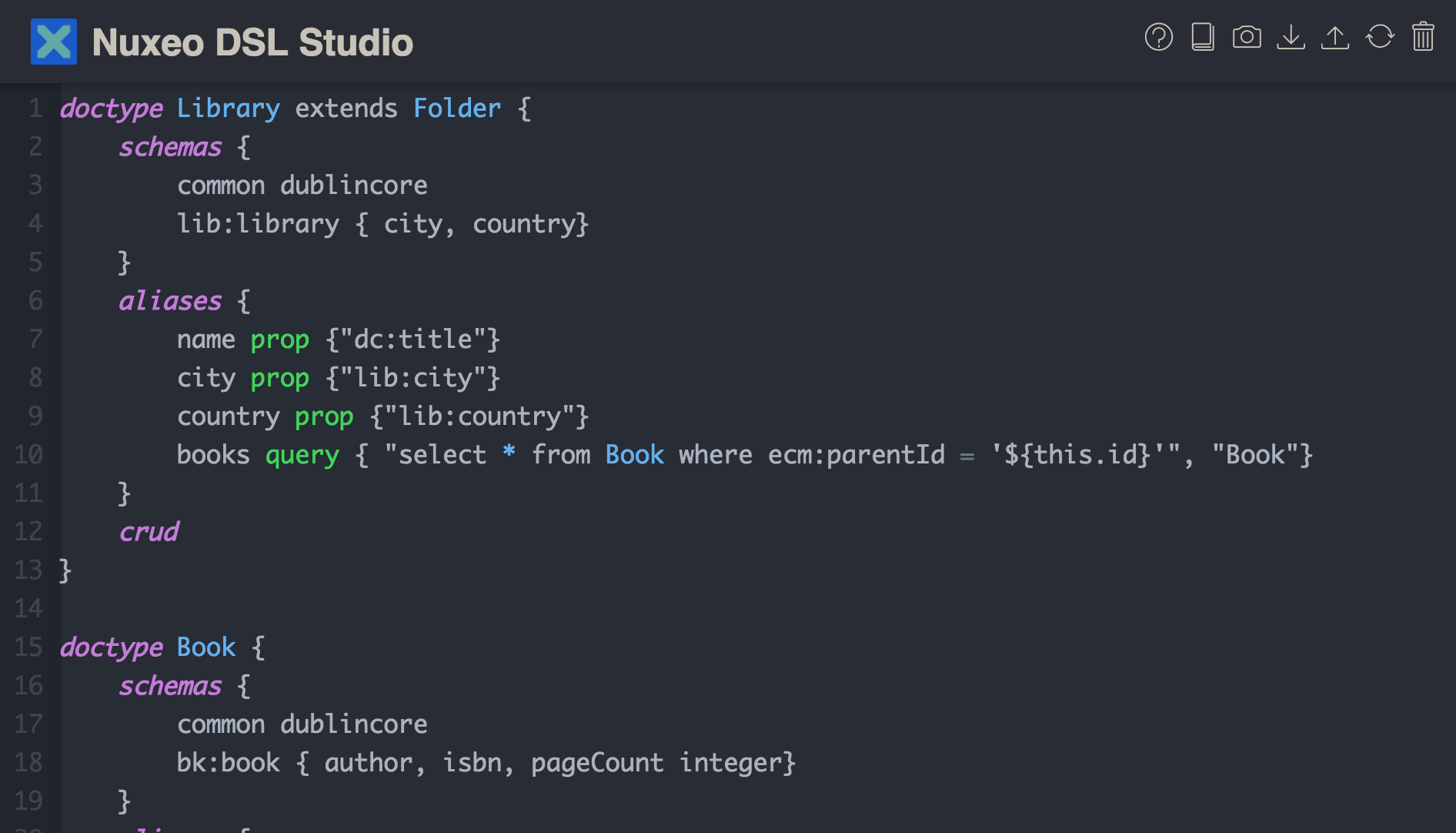Open the documentation book icon
This screenshot has height=833, width=1456.
coord(1203,37)
